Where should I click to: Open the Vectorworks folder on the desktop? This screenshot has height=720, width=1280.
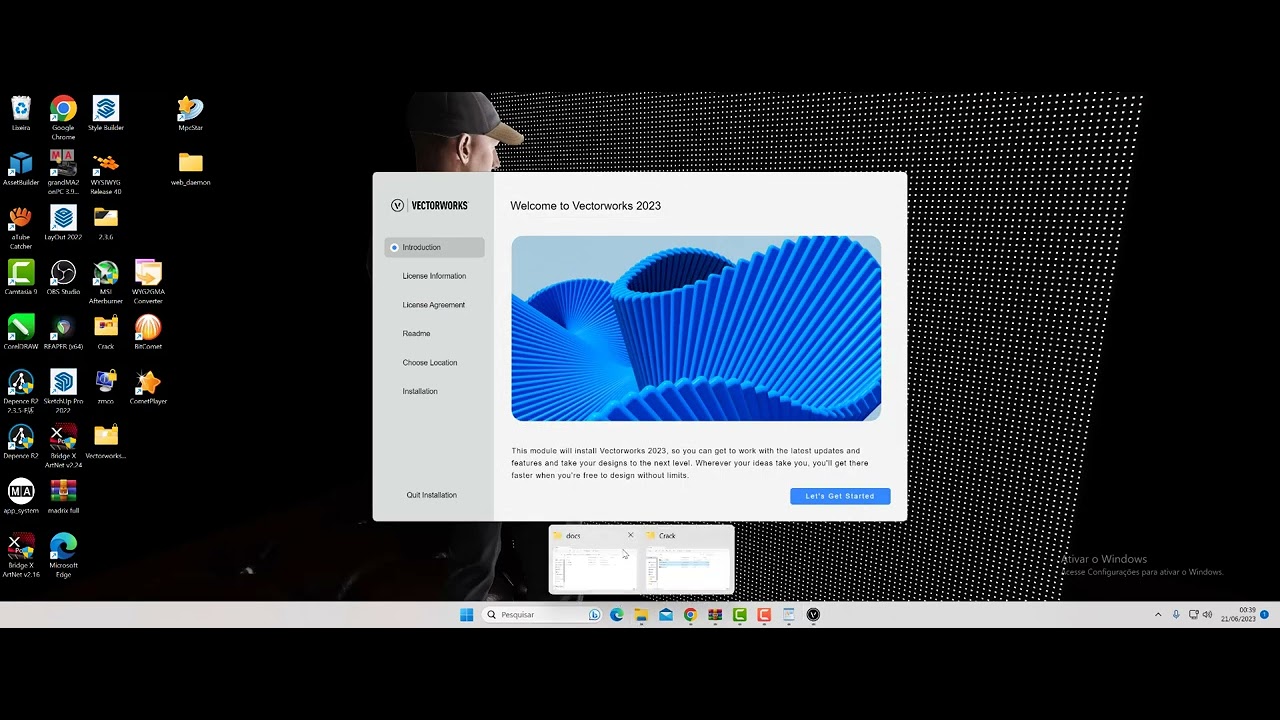point(105,441)
